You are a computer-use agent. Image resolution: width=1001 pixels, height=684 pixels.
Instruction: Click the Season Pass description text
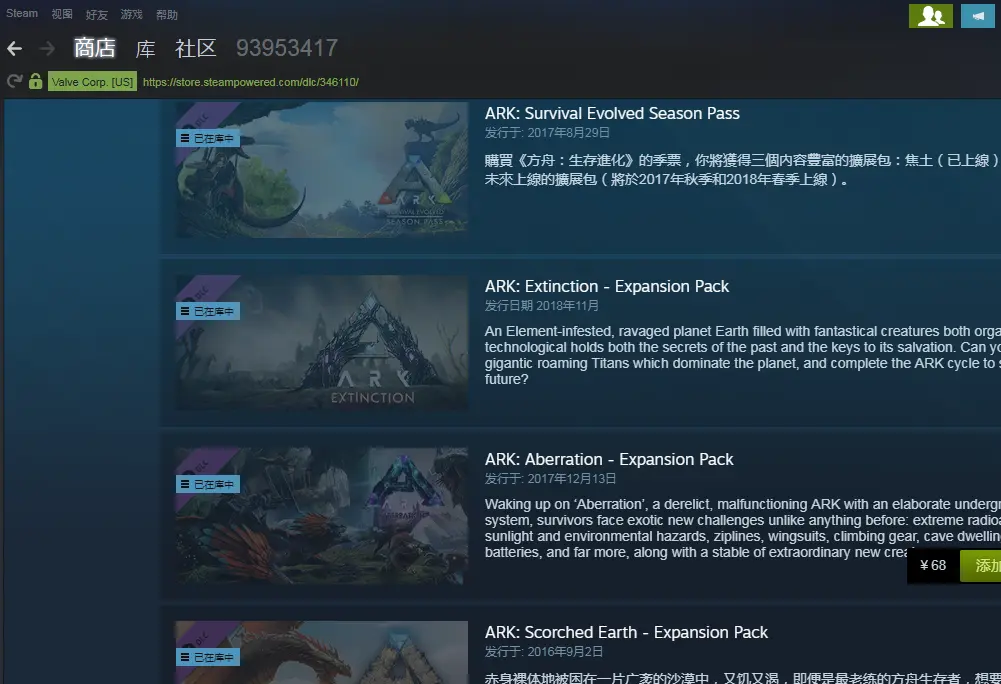tap(742, 170)
